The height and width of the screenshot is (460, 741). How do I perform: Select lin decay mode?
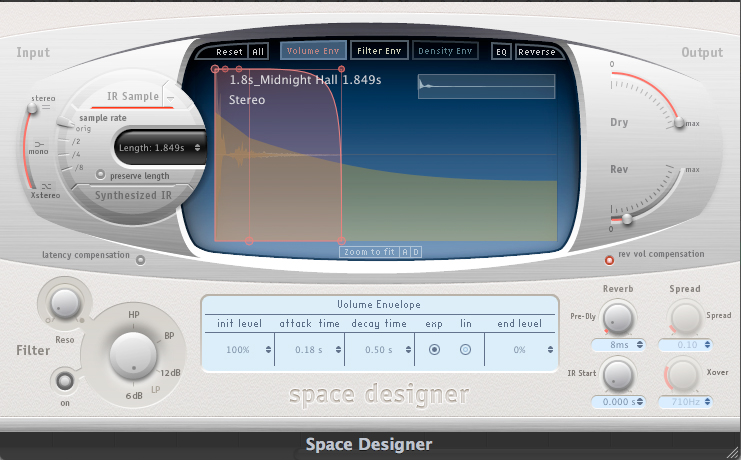coord(465,349)
